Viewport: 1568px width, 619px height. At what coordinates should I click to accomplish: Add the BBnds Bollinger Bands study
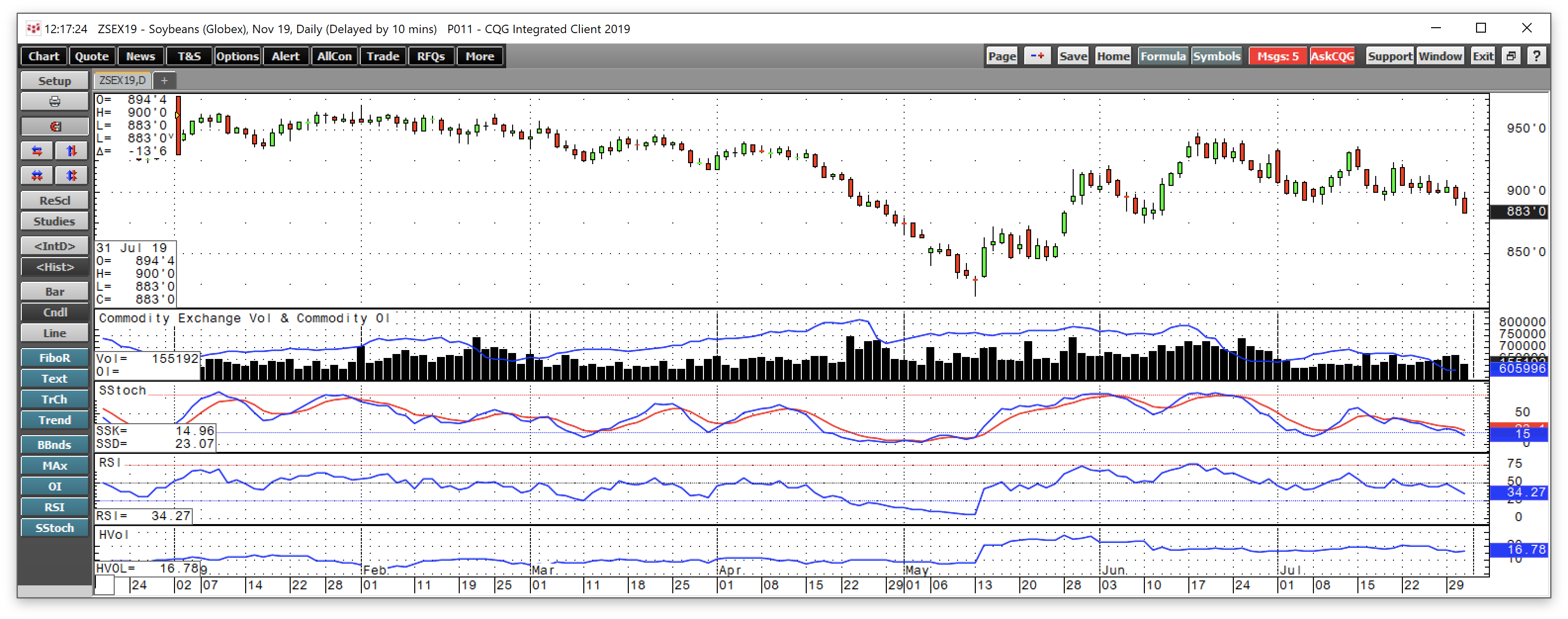click(55, 445)
